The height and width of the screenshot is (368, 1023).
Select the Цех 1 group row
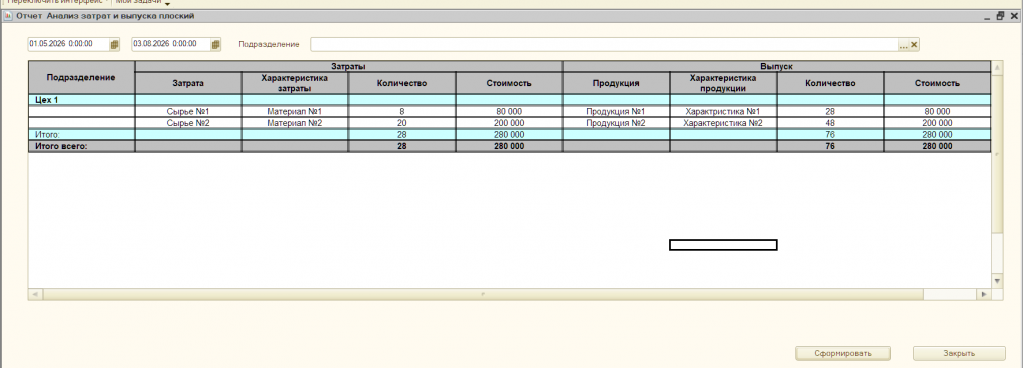point(509,100)
